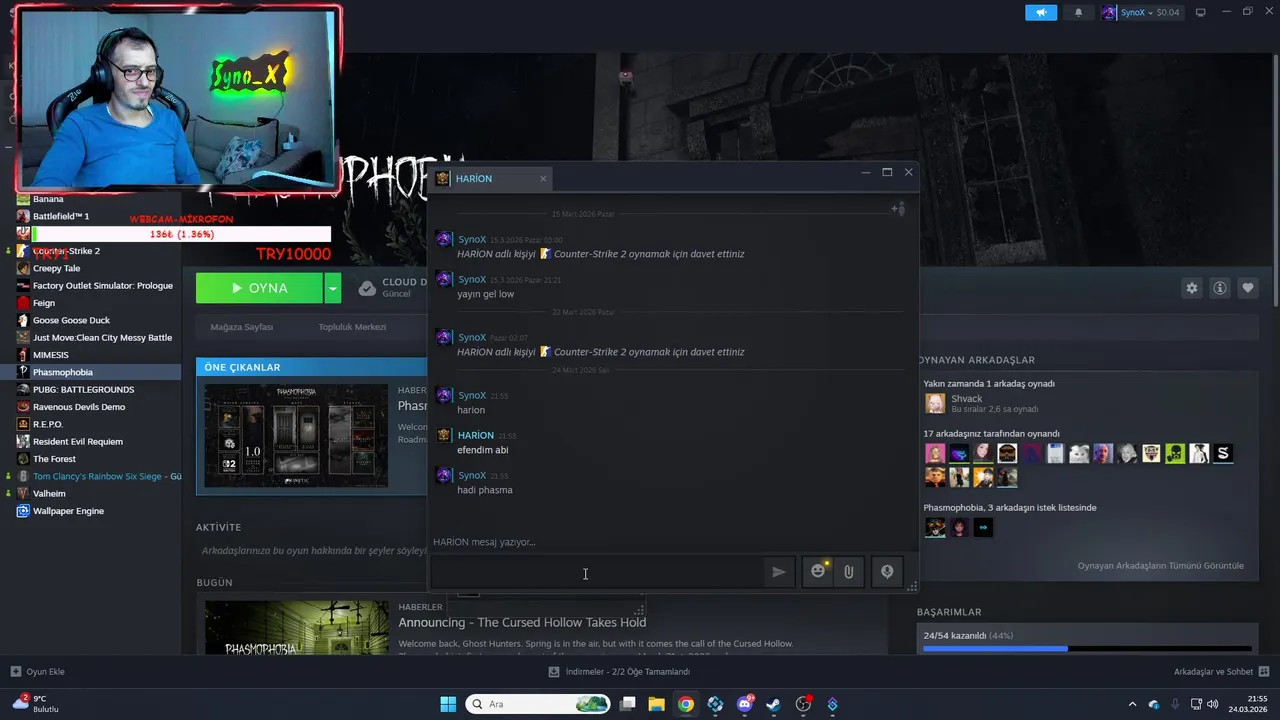This screenshot has height=720, width=1280.
Task: Click the activity status text box
Action: (x=312, y=551)
